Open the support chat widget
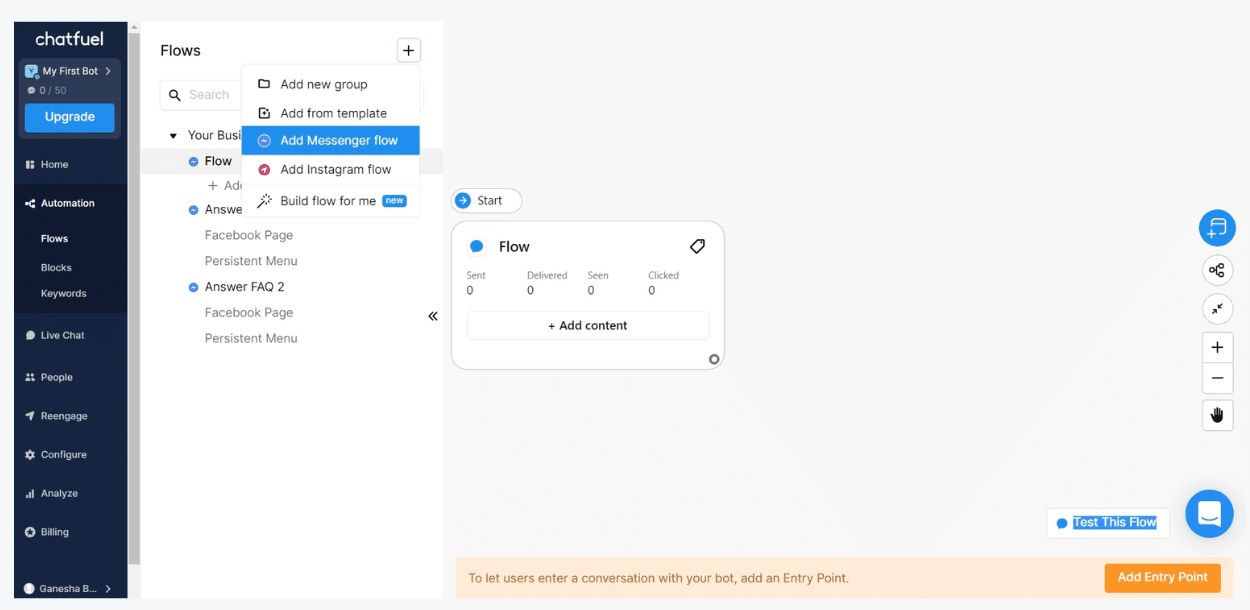 [x=1209, y=514]
